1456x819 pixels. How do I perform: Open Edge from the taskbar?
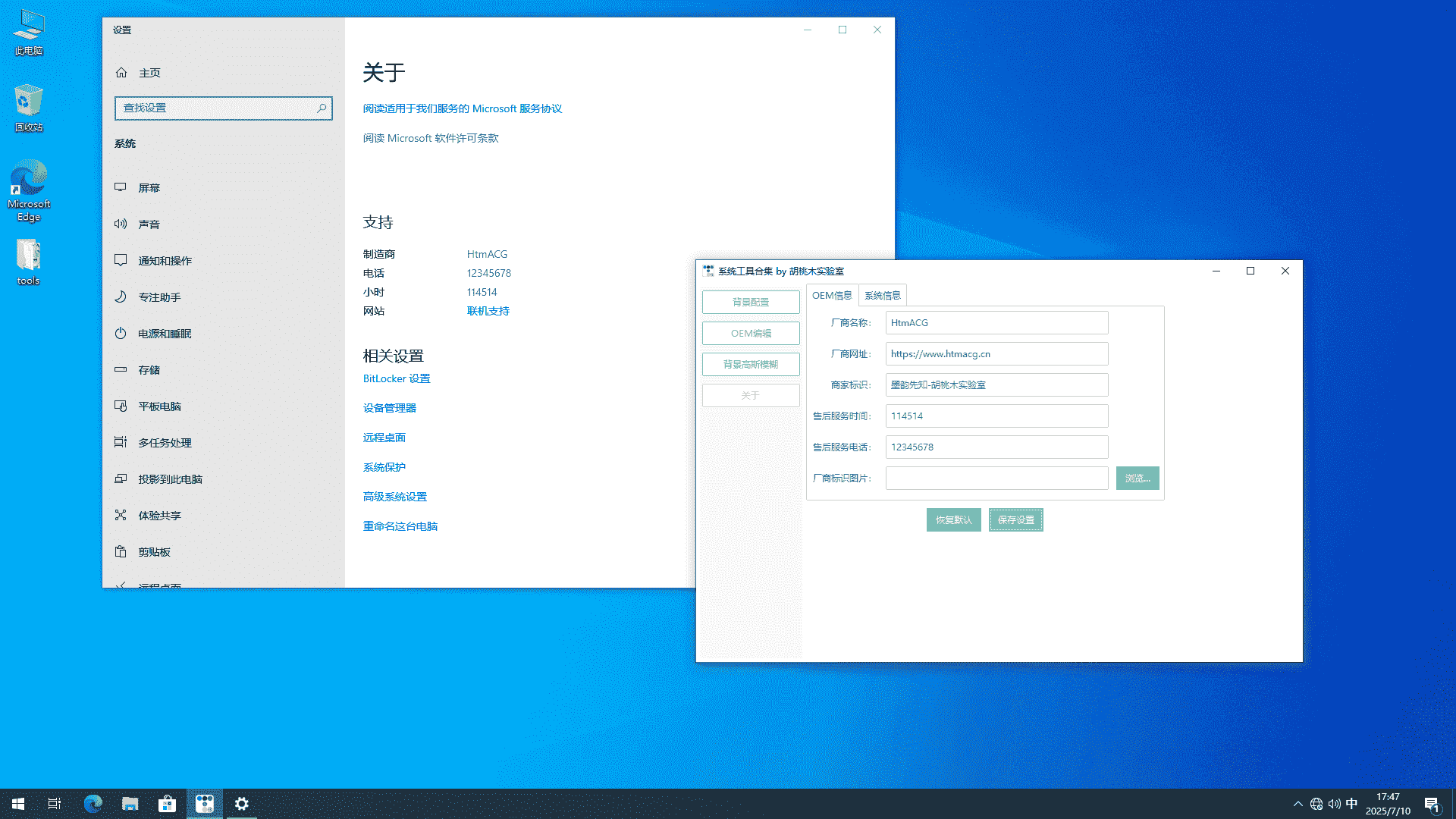coord(93,804)
